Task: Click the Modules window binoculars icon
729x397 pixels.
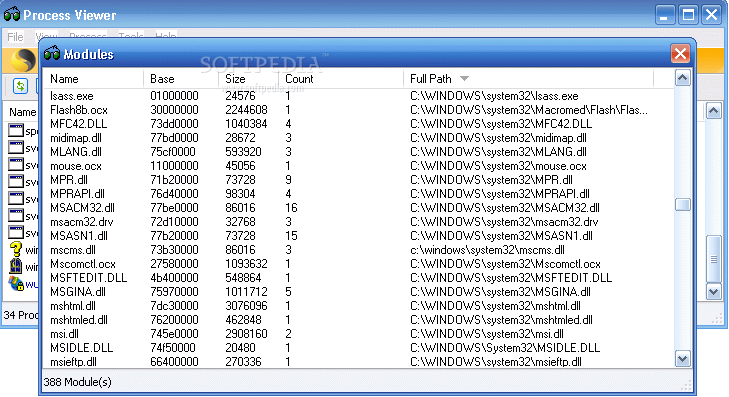Action: 52,53
